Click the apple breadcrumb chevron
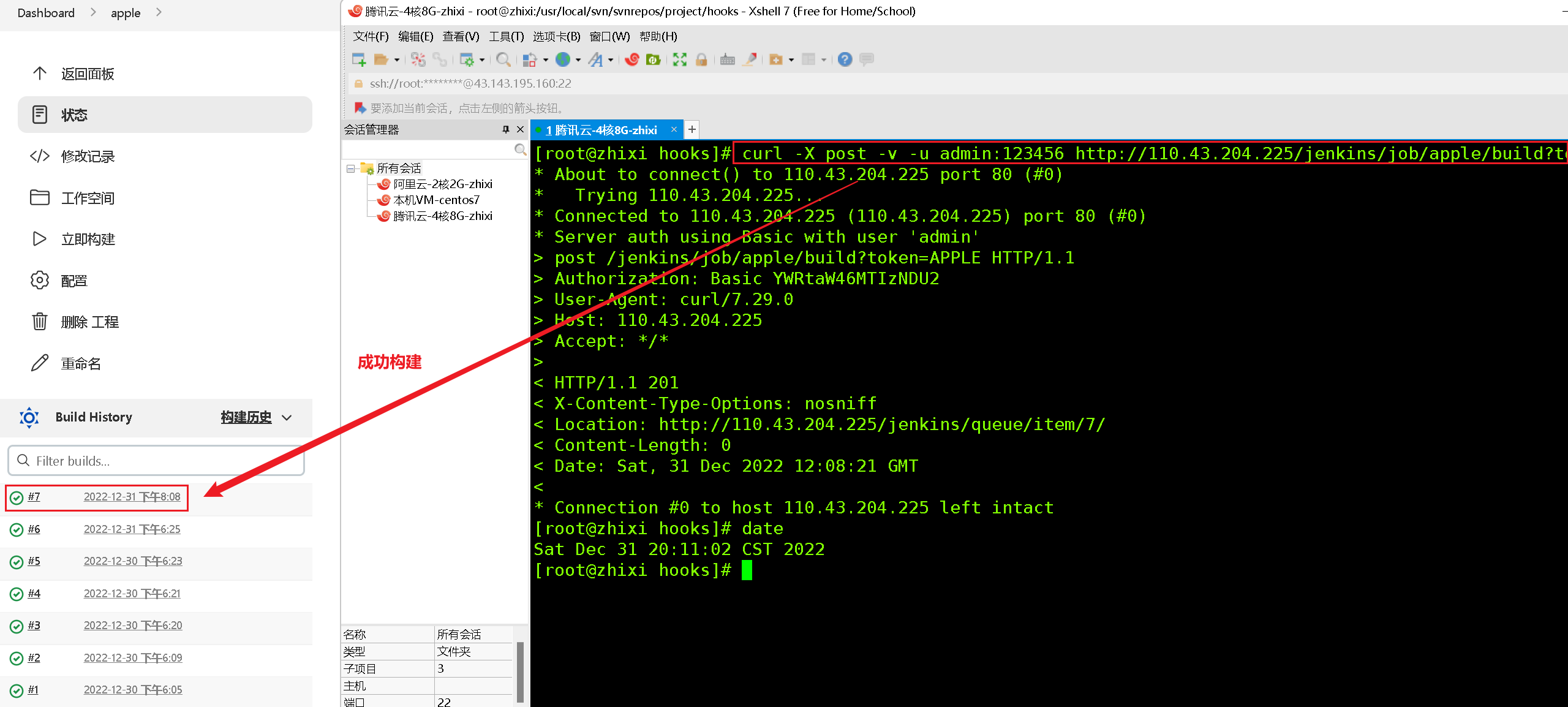Screen dimensions: 1568x707 [x=159, y=12]
